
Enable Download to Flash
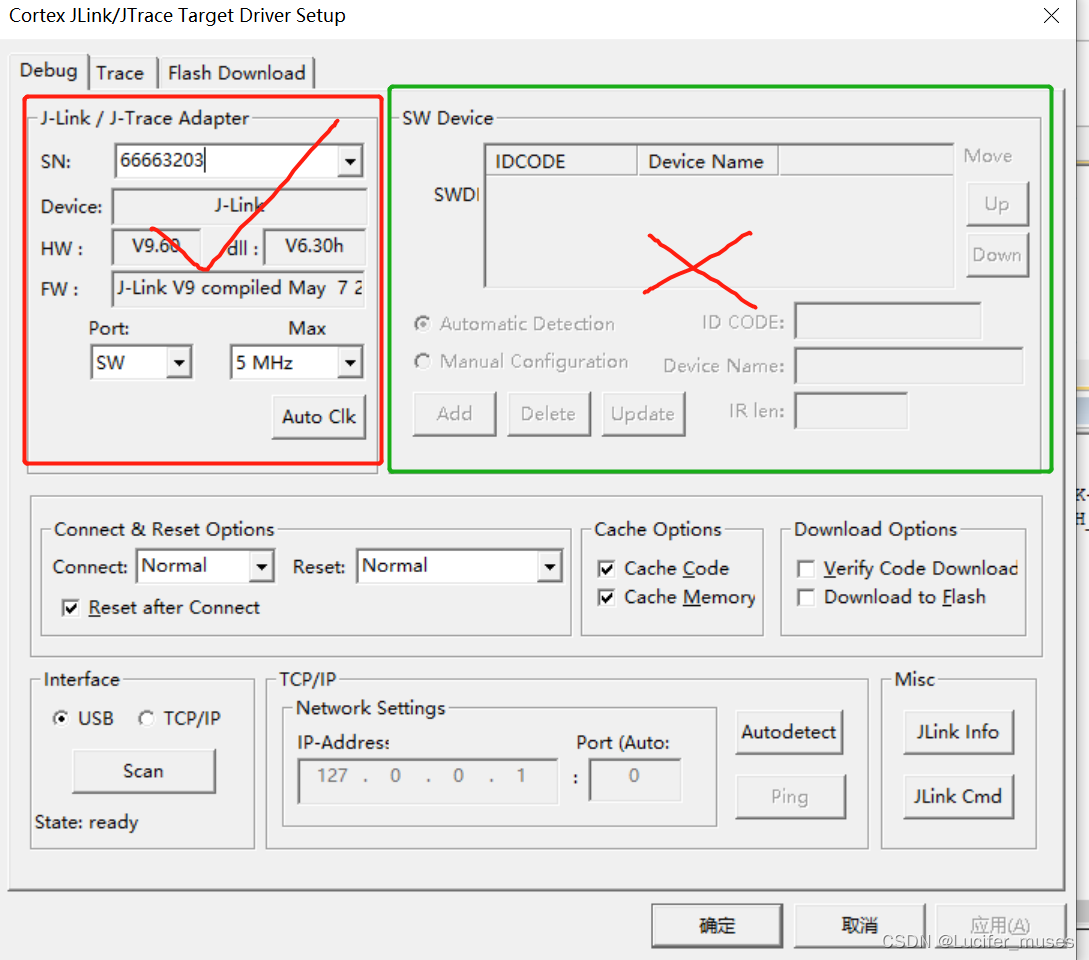coord(806,597)
